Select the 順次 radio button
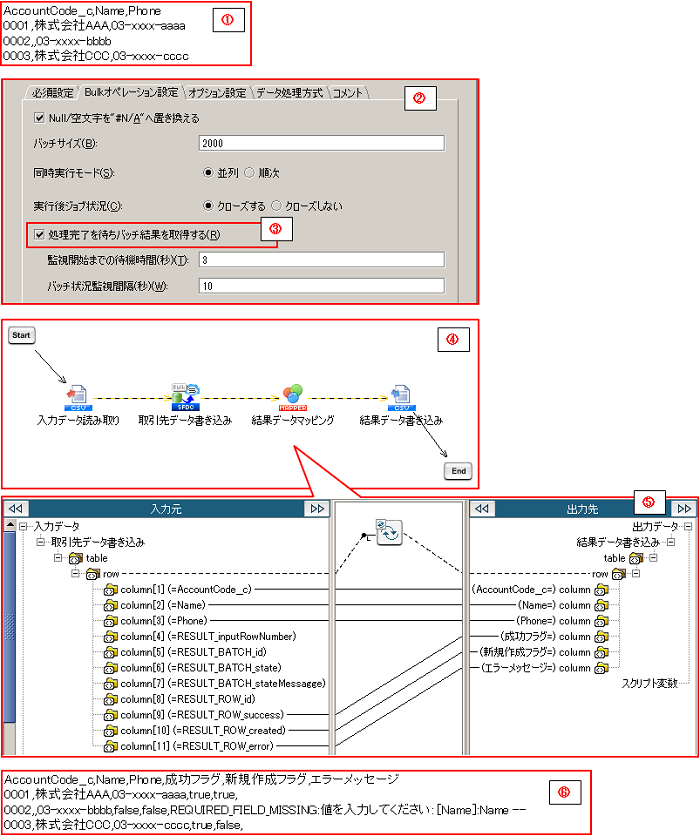 pyautogui.click(x=250, y=172)
